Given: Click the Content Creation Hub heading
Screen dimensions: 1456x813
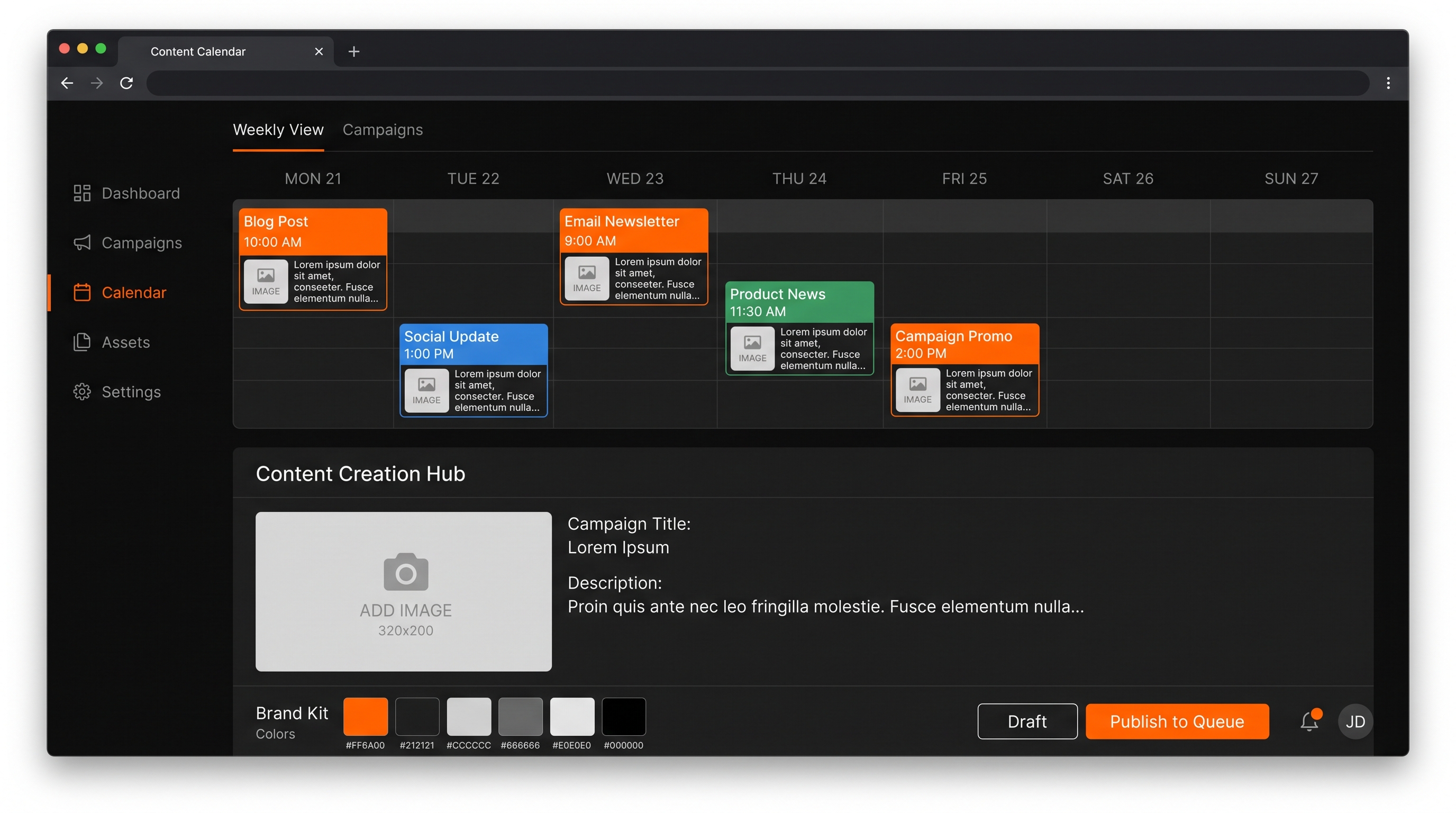Looking at the screenshot, I should coord(360,473).
